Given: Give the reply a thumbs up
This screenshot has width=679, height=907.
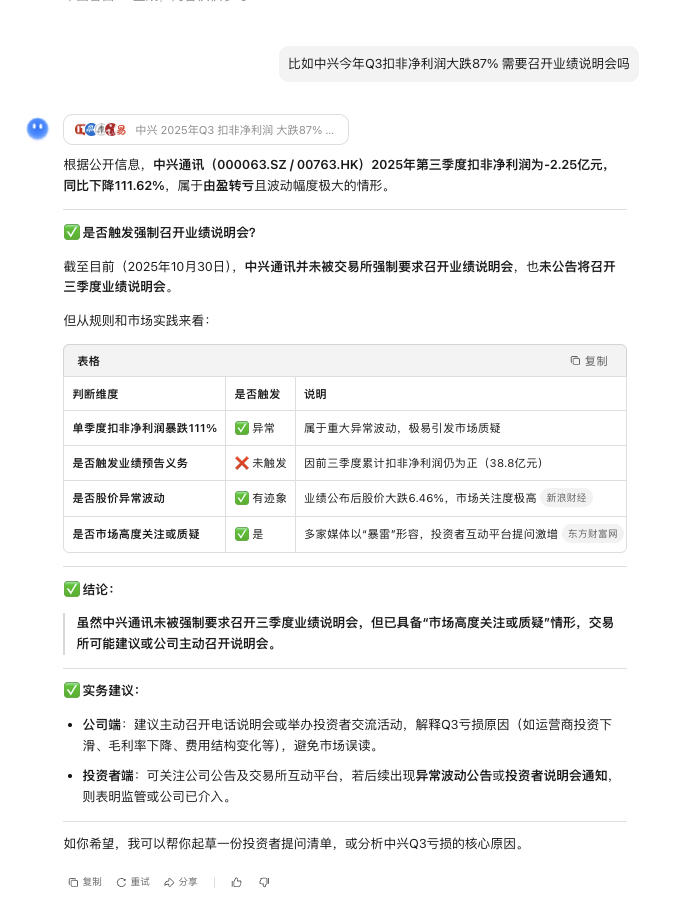Looking at the screenshot, I should (x=237, y=882).
